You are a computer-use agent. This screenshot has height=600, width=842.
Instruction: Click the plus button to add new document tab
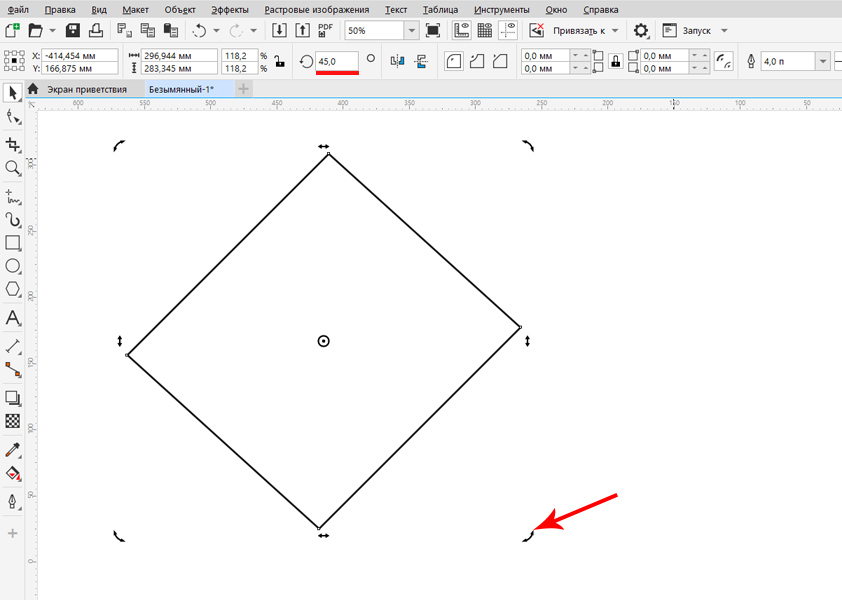pos(244,89)
